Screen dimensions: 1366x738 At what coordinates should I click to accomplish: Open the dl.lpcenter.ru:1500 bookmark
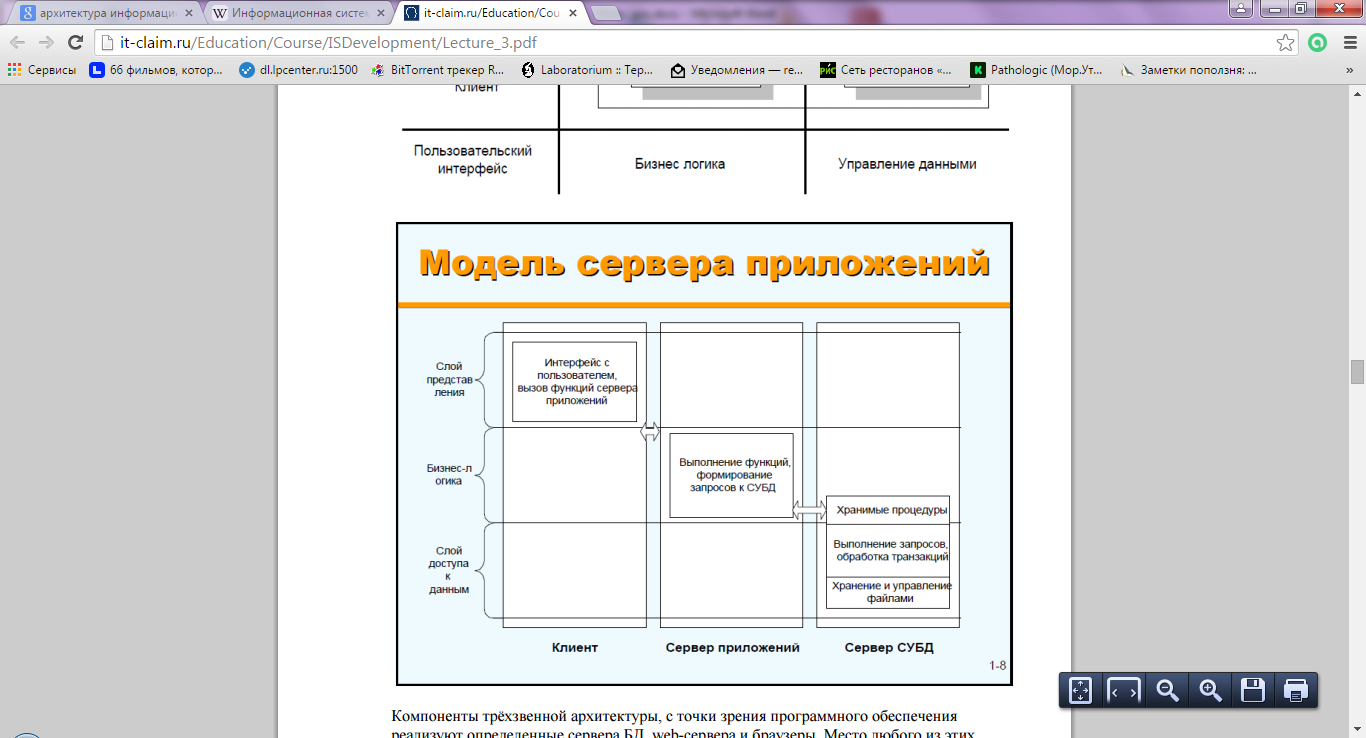298,70
